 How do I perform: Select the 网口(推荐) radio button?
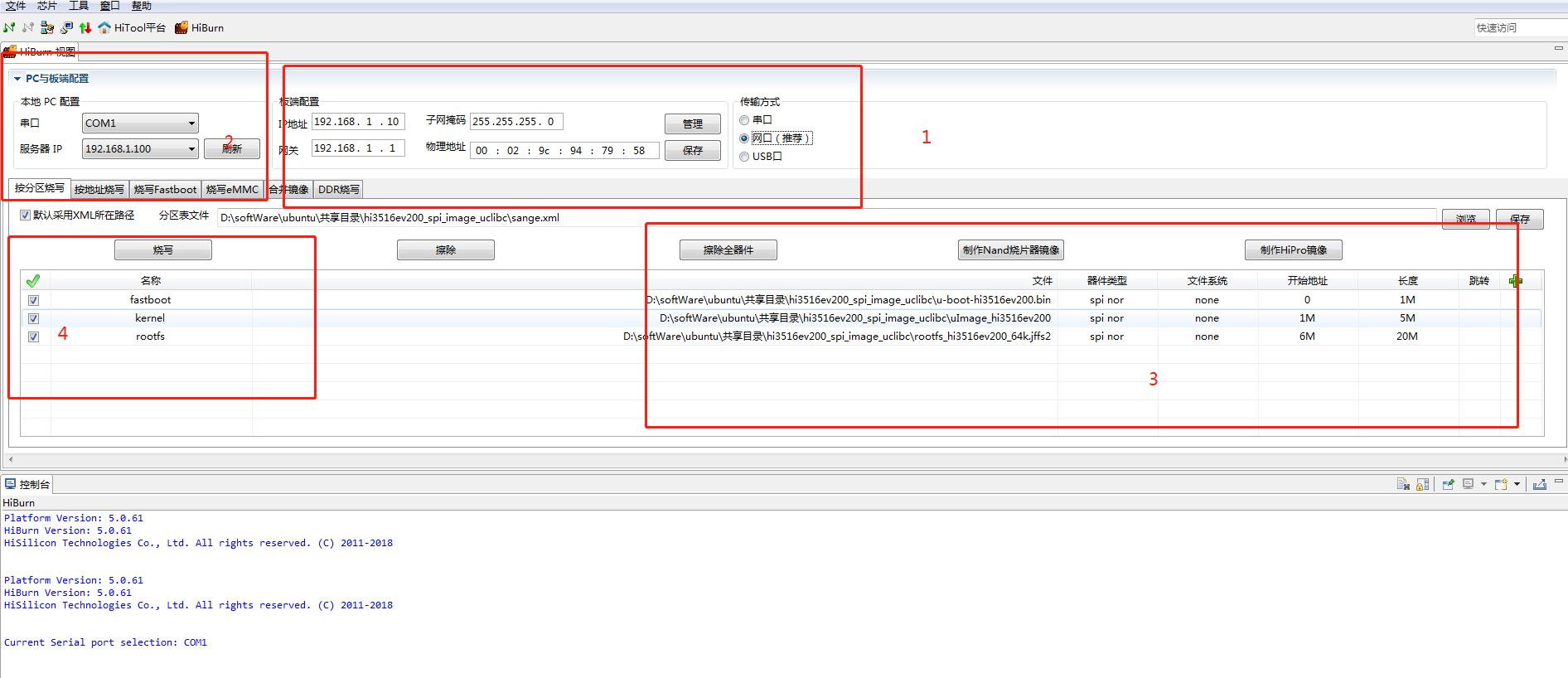point(744,138)
